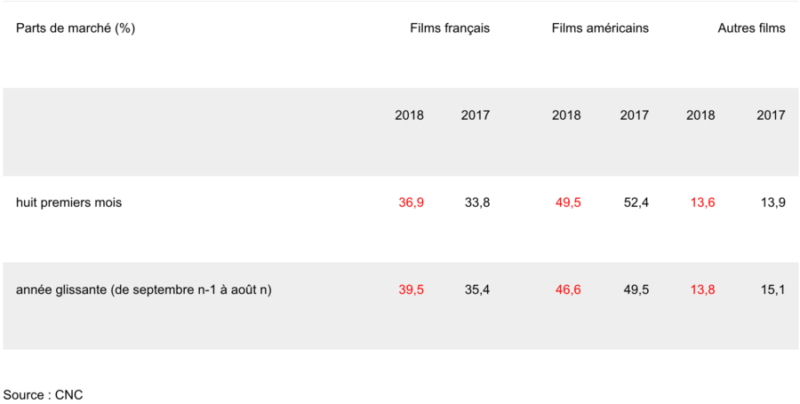Select the "année glissante" row label

(x=145, y=290)
